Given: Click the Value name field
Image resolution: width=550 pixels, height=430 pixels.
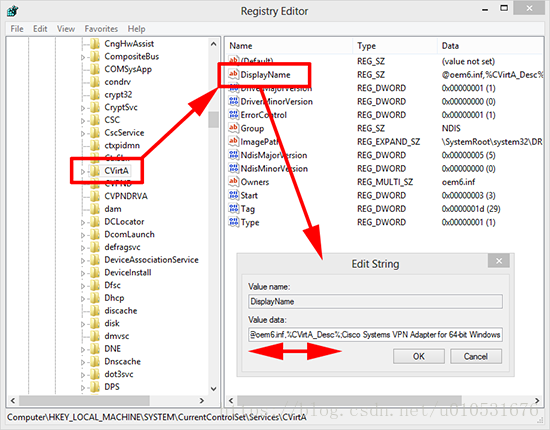Looking at the screenshot, I should 375,302.
